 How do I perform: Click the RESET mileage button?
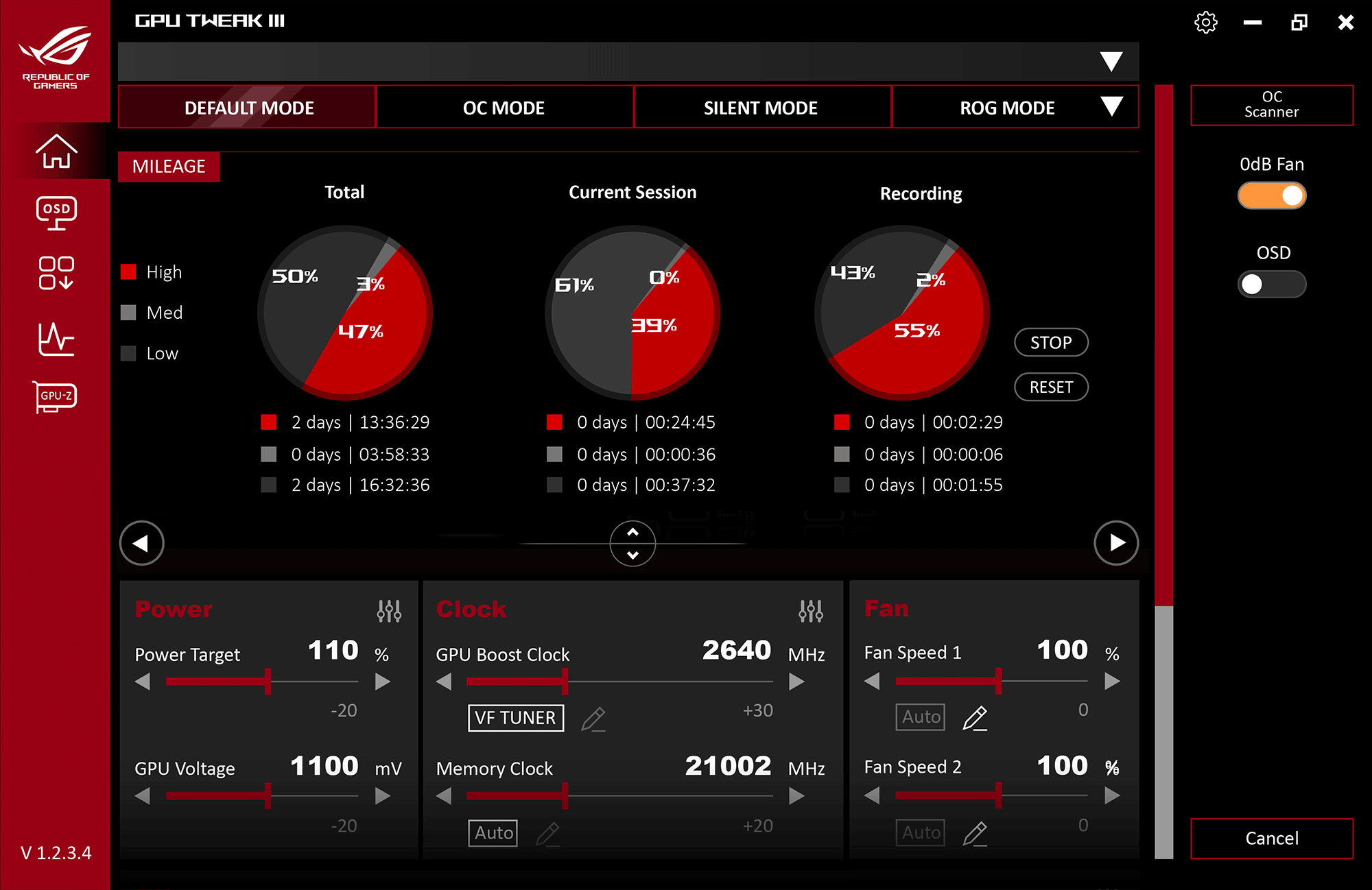pyautogui.click(x=1050, y=383)
